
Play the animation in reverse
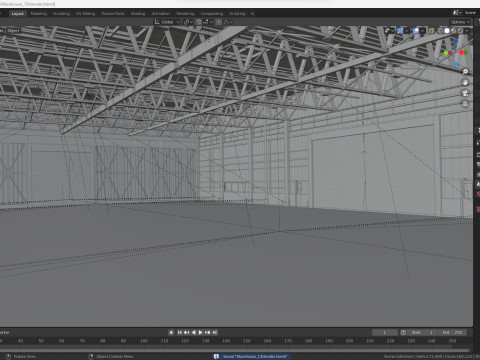(194, 332)
